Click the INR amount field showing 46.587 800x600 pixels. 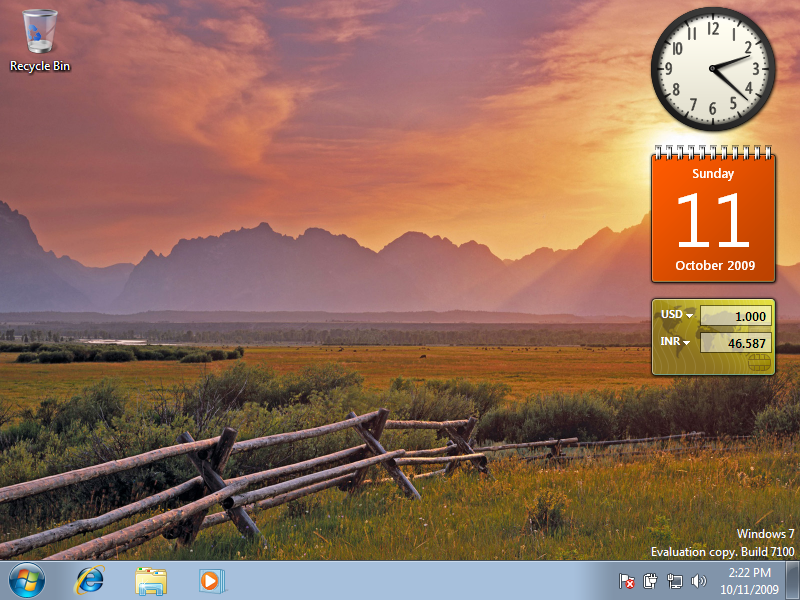coord(735,343)
